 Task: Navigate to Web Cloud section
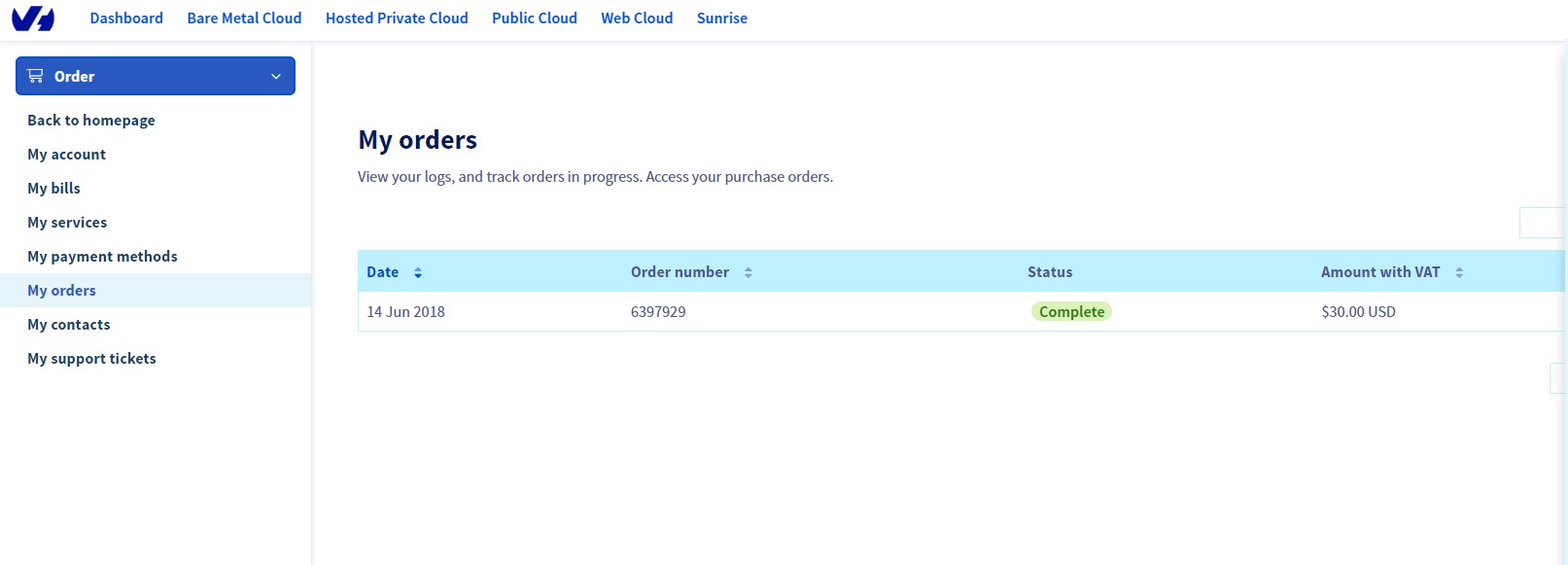point(637,18)
